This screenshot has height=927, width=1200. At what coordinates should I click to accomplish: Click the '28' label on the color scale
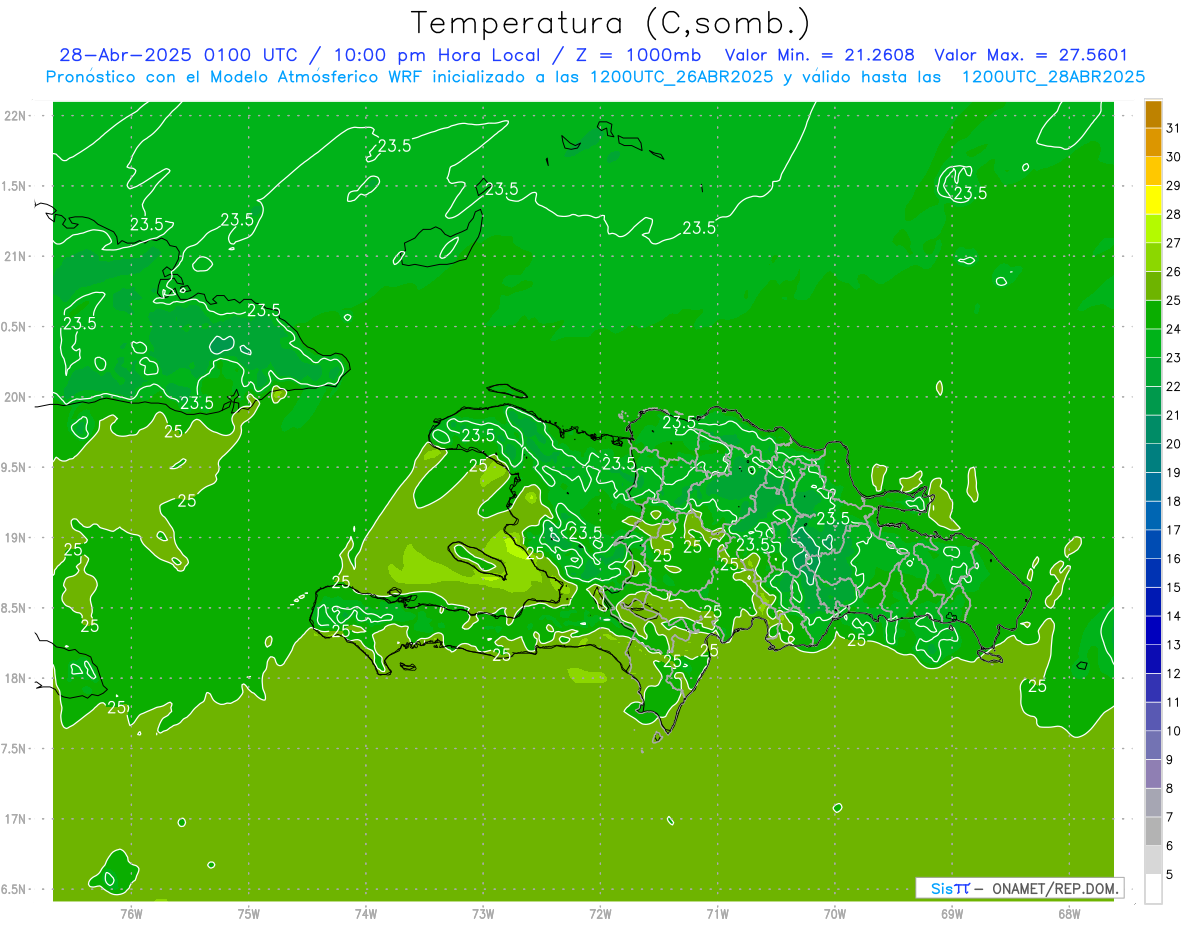pos(1173,214)
